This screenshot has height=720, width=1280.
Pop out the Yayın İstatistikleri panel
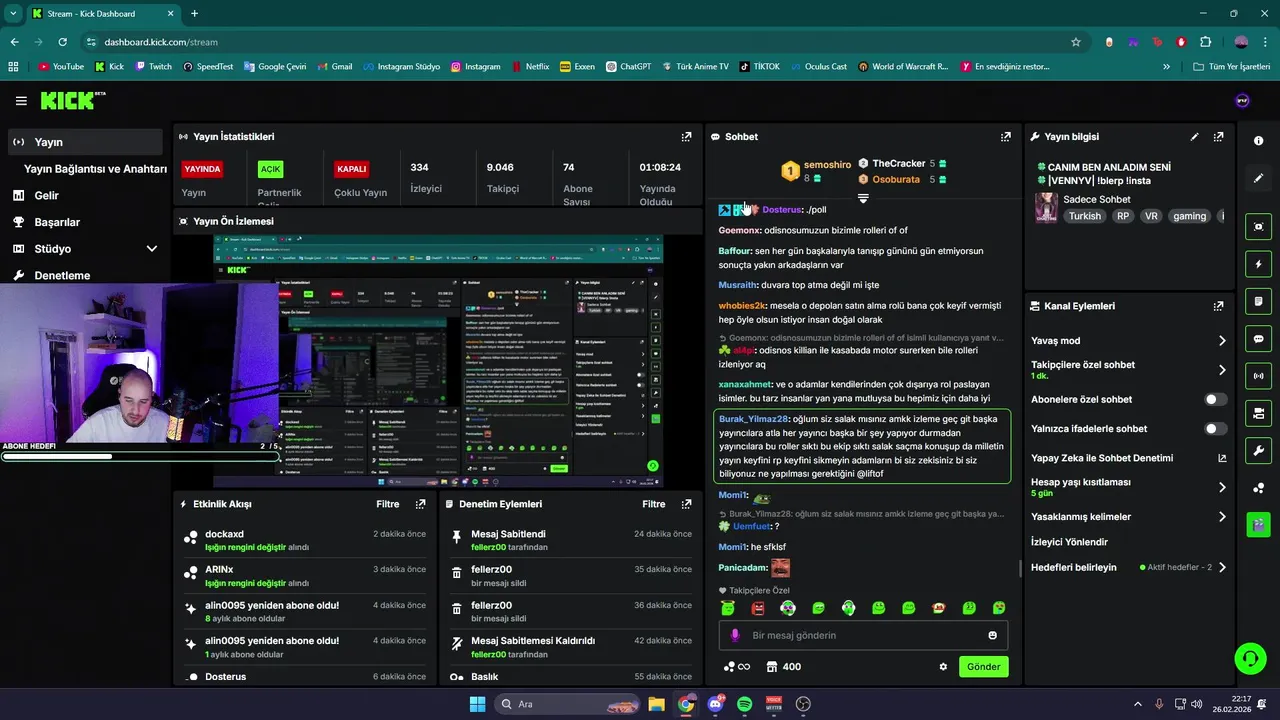pos(686,137)
